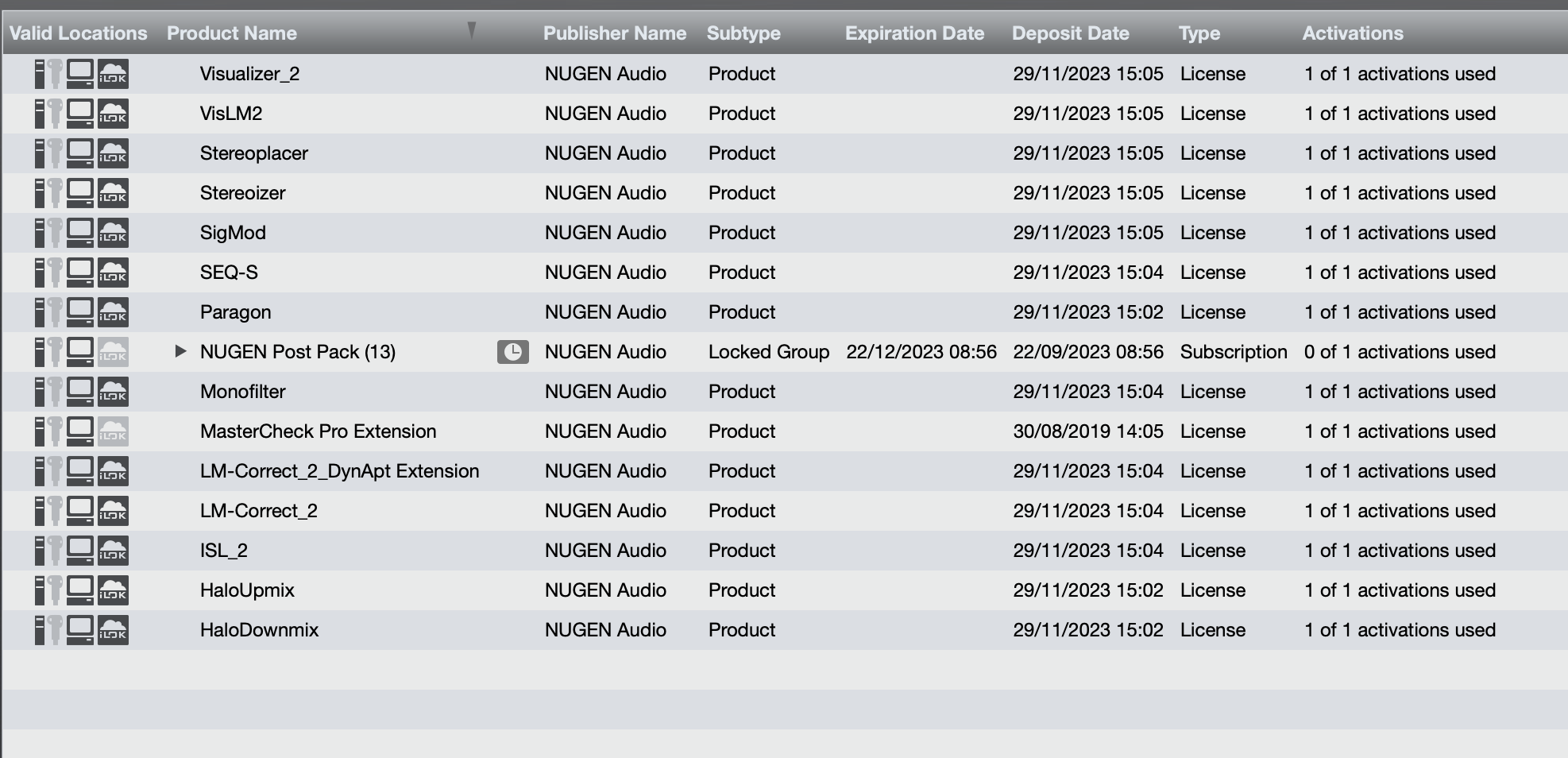Expand the NUGEN Post Pack (13) group

[180, 351]
